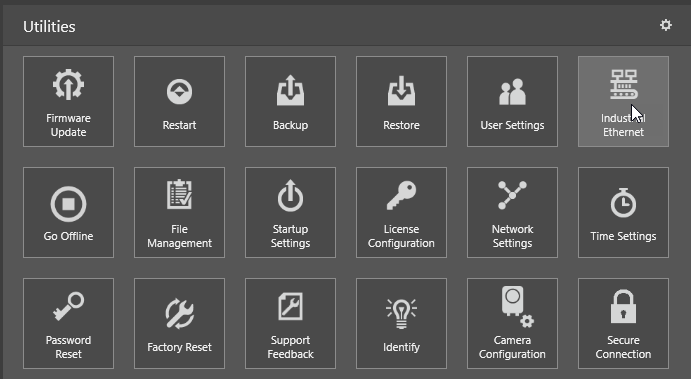The width and height of the screenshot is (691, 379).
Task: Open the Utilities panel gear settings
Action: click(x=665, y=25)
